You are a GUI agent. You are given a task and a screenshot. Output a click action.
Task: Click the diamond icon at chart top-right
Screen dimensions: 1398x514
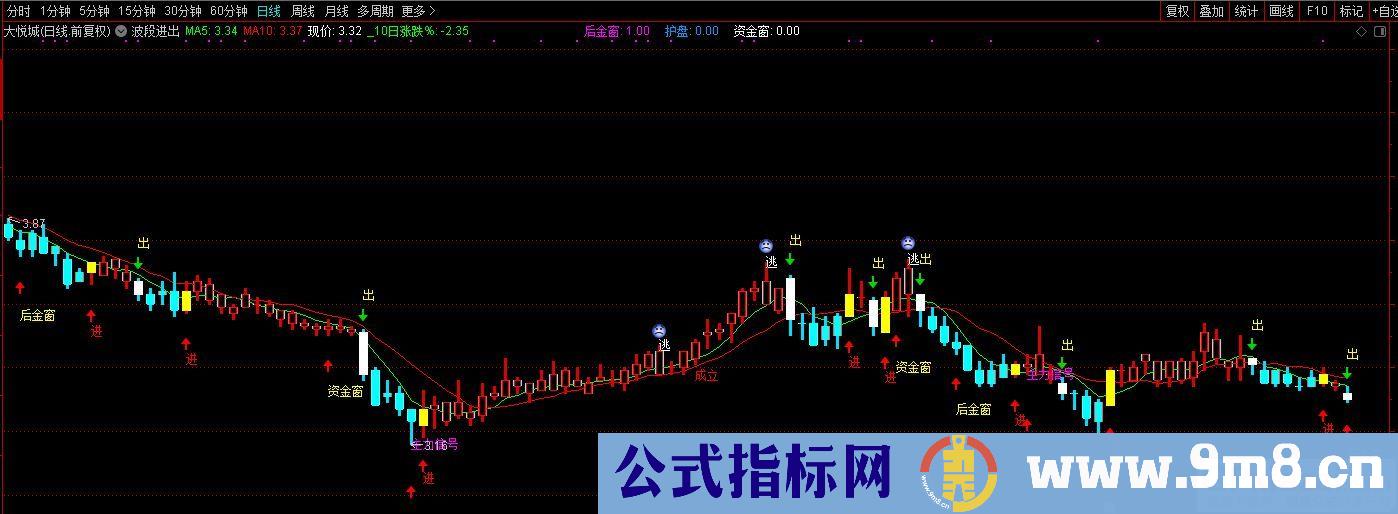coord(1361,32)
